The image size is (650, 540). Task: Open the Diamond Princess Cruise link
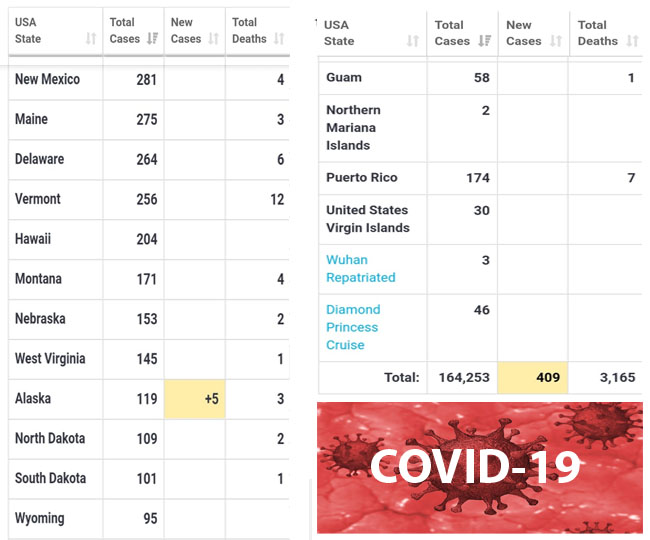point(353,327)
